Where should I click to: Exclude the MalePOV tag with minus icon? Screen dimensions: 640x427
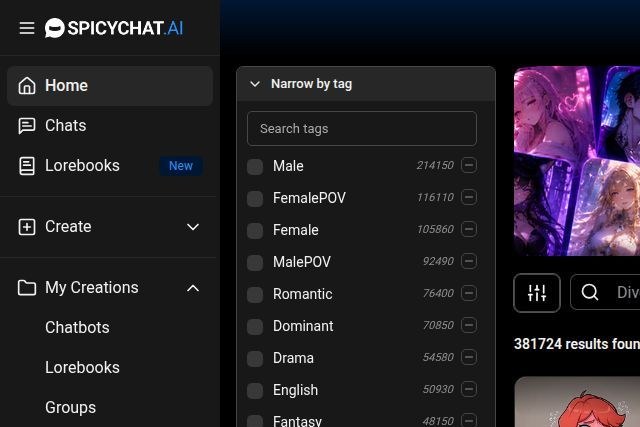469,261
